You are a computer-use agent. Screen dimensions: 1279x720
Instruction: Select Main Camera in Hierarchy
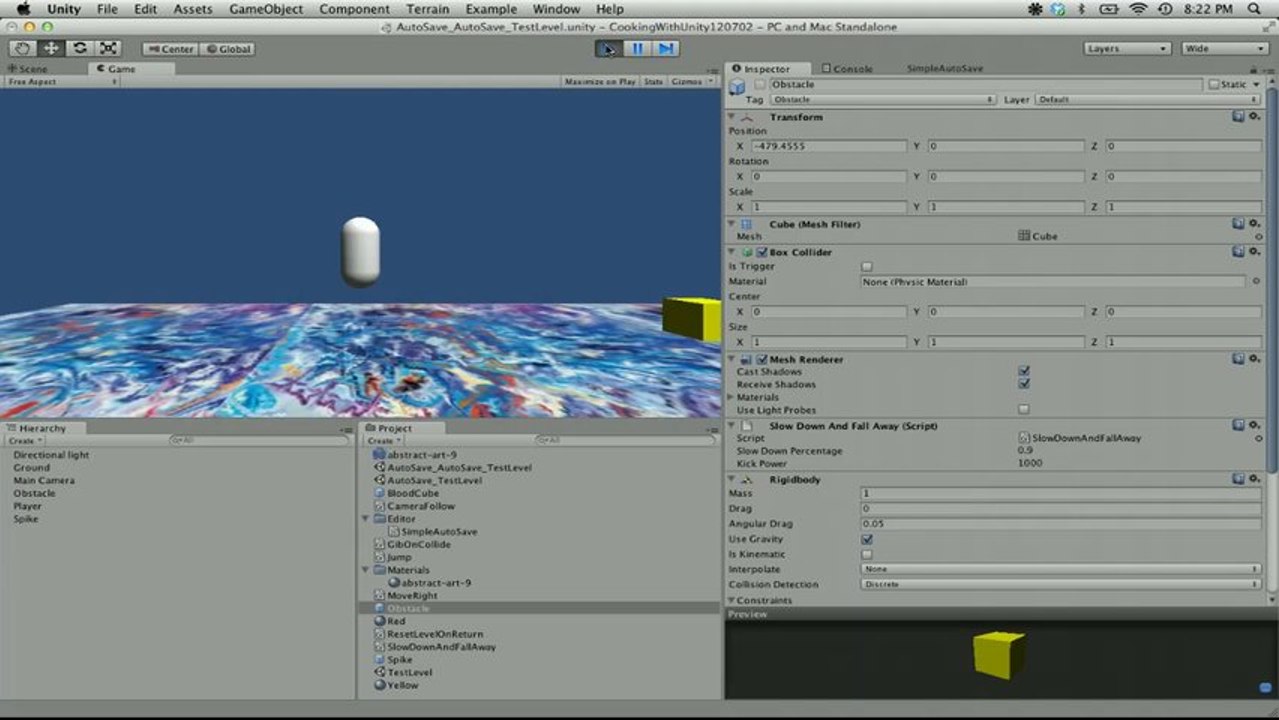44,480
